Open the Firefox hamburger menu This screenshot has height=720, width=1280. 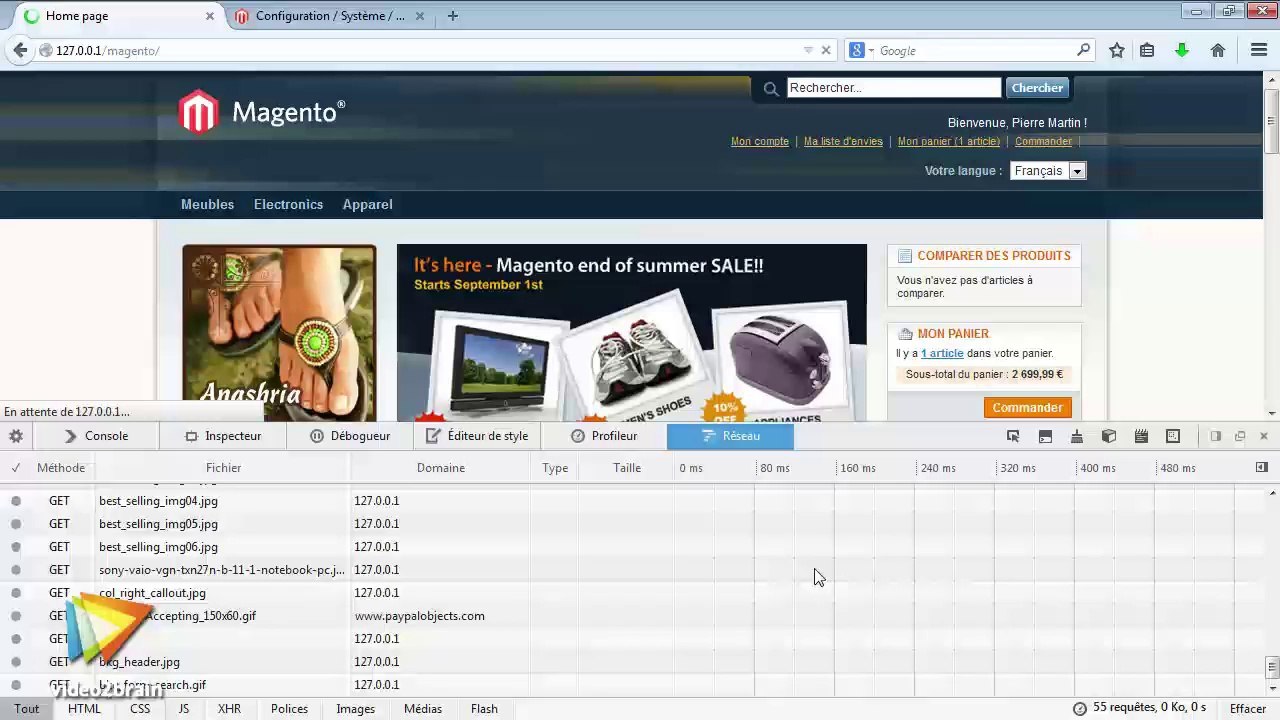(x=1259, y=50)
